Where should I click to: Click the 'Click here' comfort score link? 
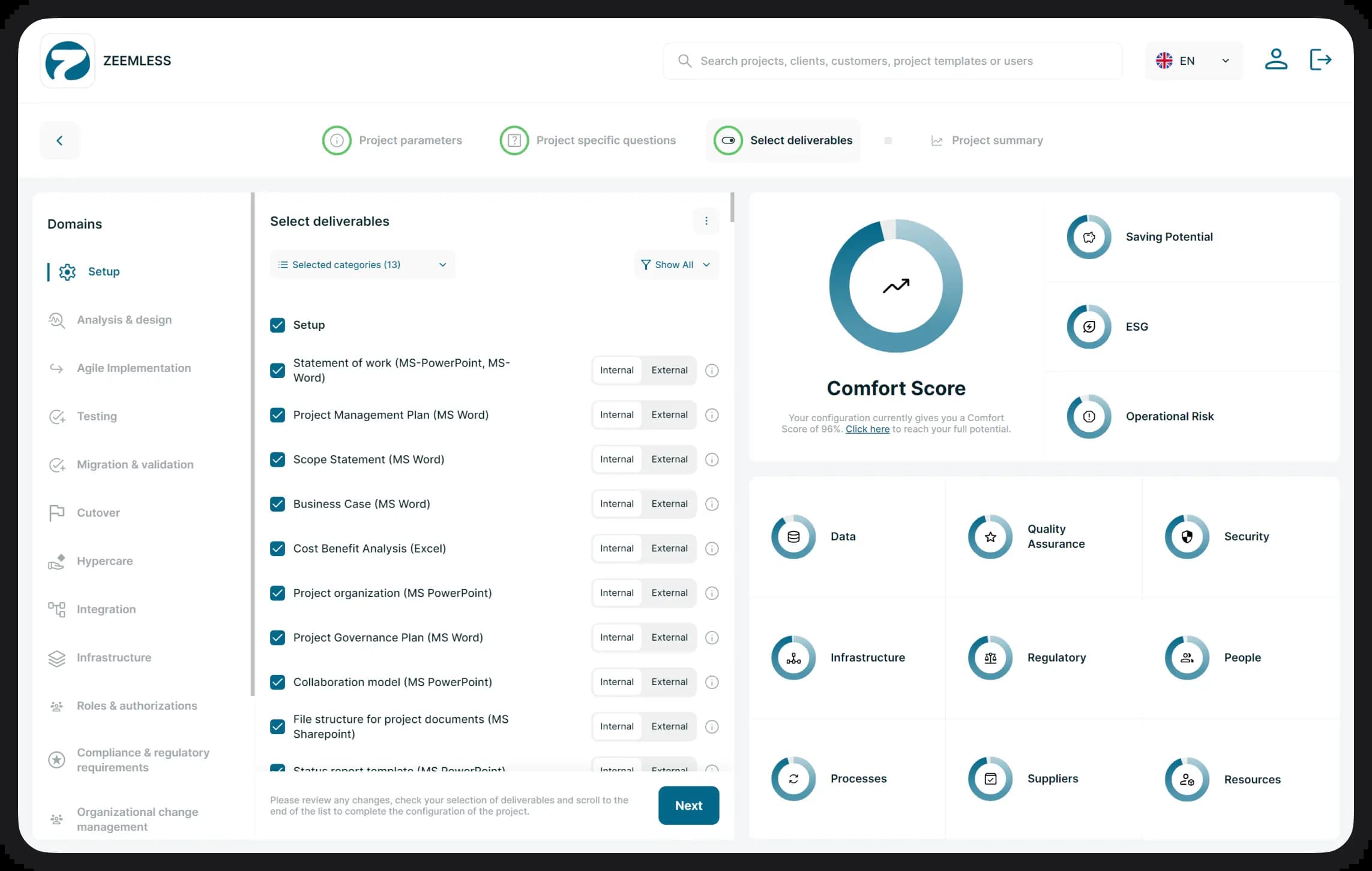[x=867, y=430]
